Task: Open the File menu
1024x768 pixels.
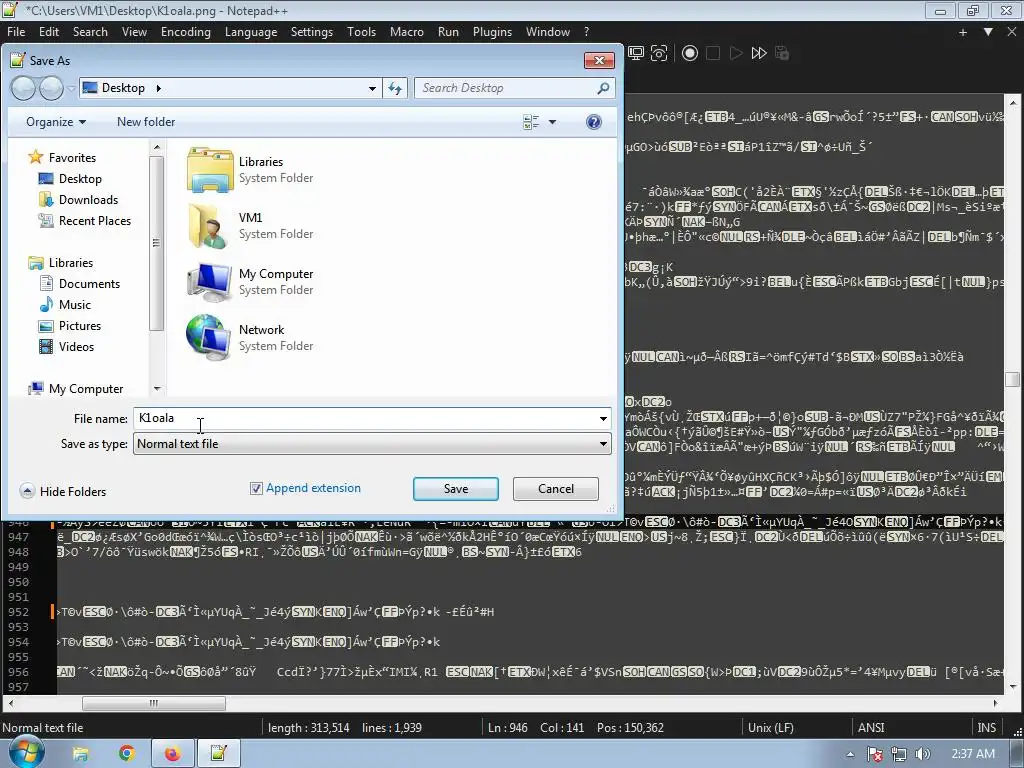Action: (16, 32)
